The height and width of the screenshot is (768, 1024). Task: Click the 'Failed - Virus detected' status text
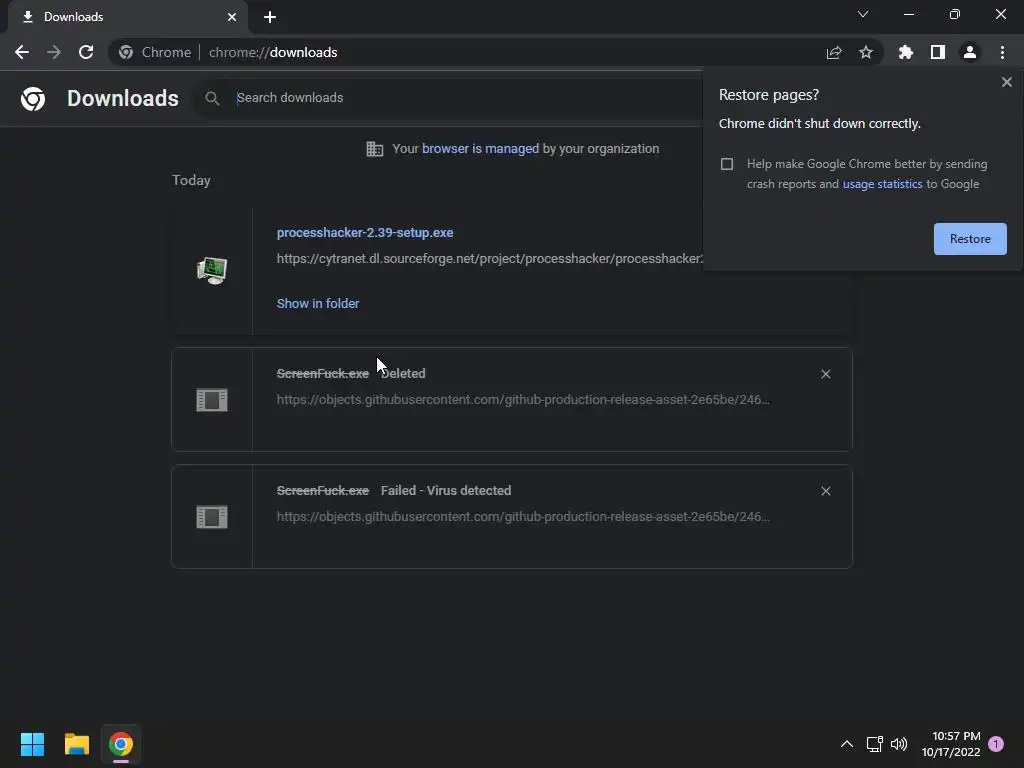pos(446,490)
